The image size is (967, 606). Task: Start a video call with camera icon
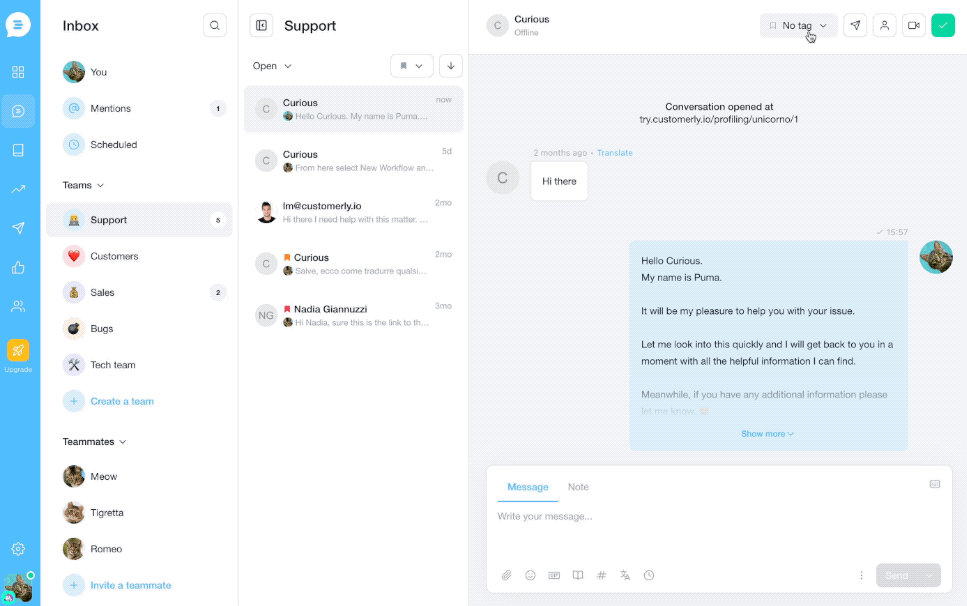913,25
